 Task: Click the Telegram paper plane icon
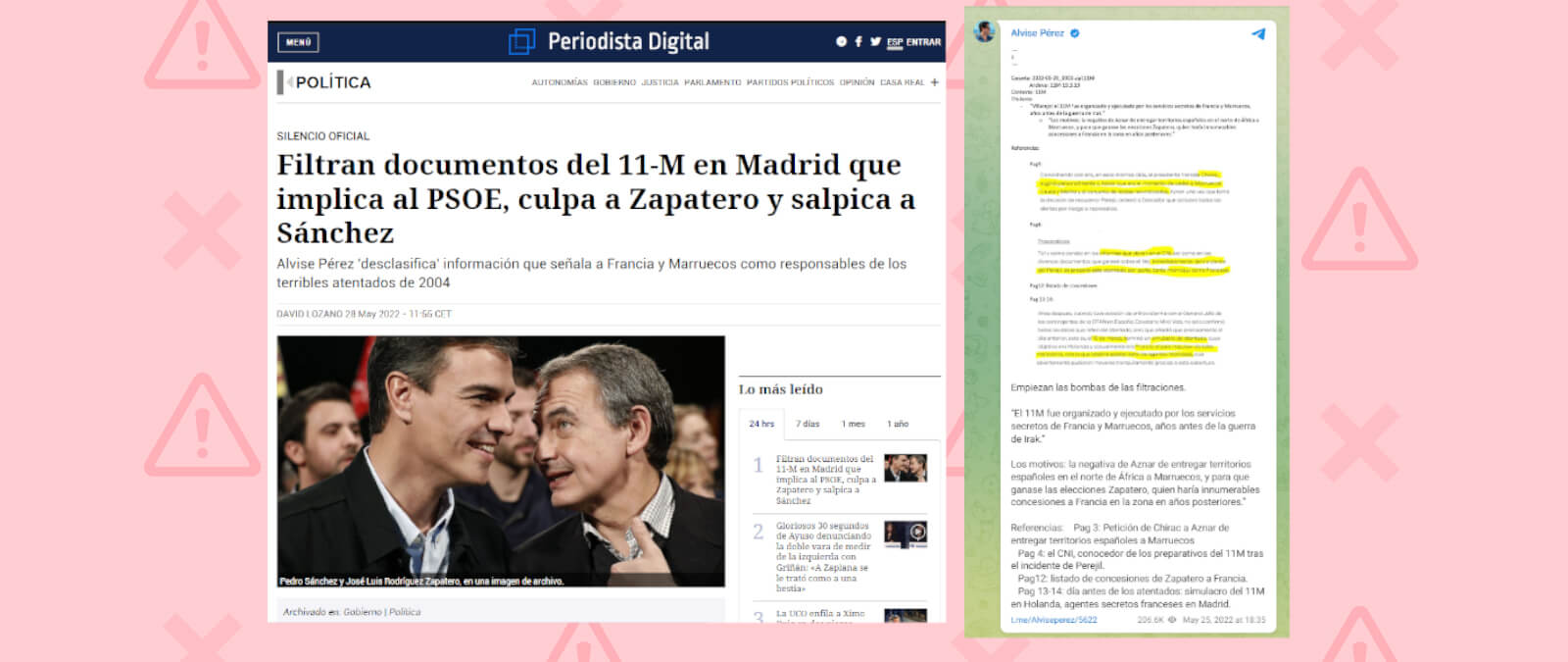pos(1258,34)
